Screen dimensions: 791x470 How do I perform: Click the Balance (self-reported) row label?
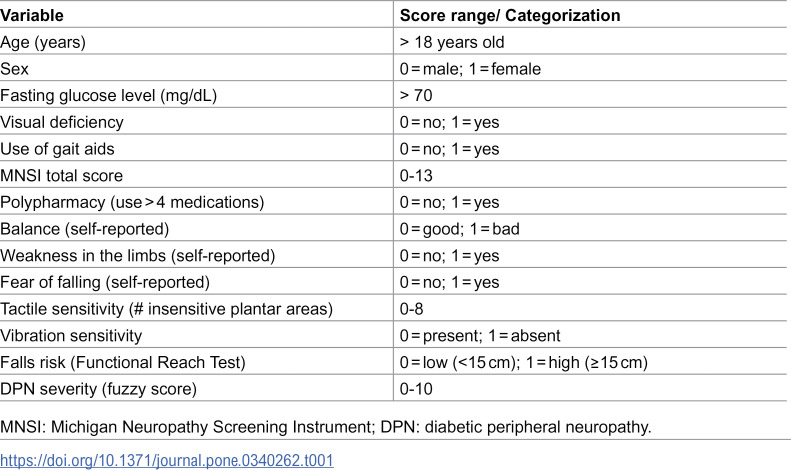(x=84, y=229)
